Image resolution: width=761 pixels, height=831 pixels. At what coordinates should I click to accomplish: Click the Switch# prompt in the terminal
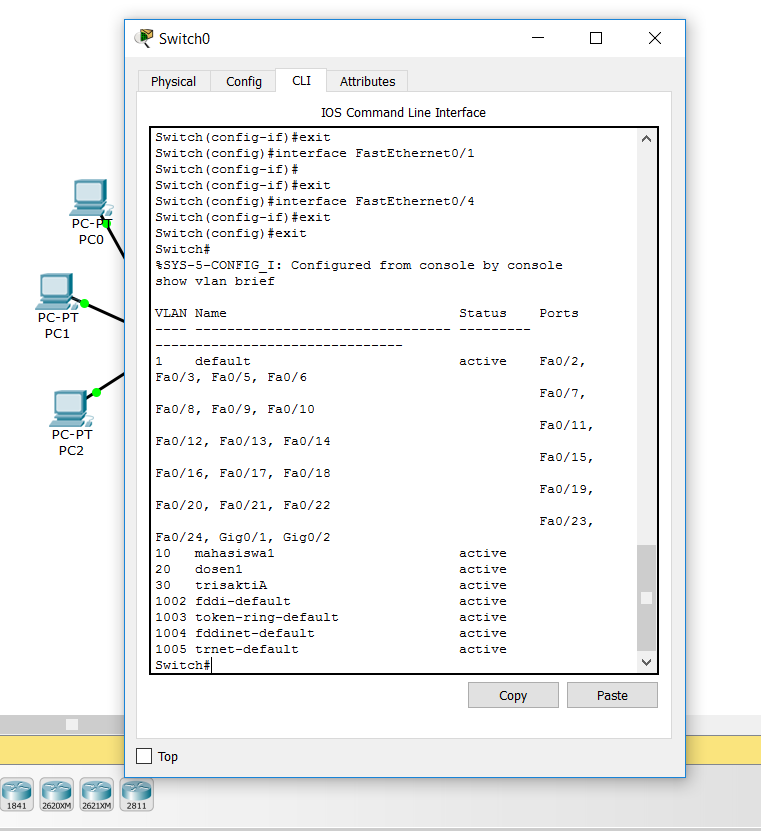tap(183, 665)
